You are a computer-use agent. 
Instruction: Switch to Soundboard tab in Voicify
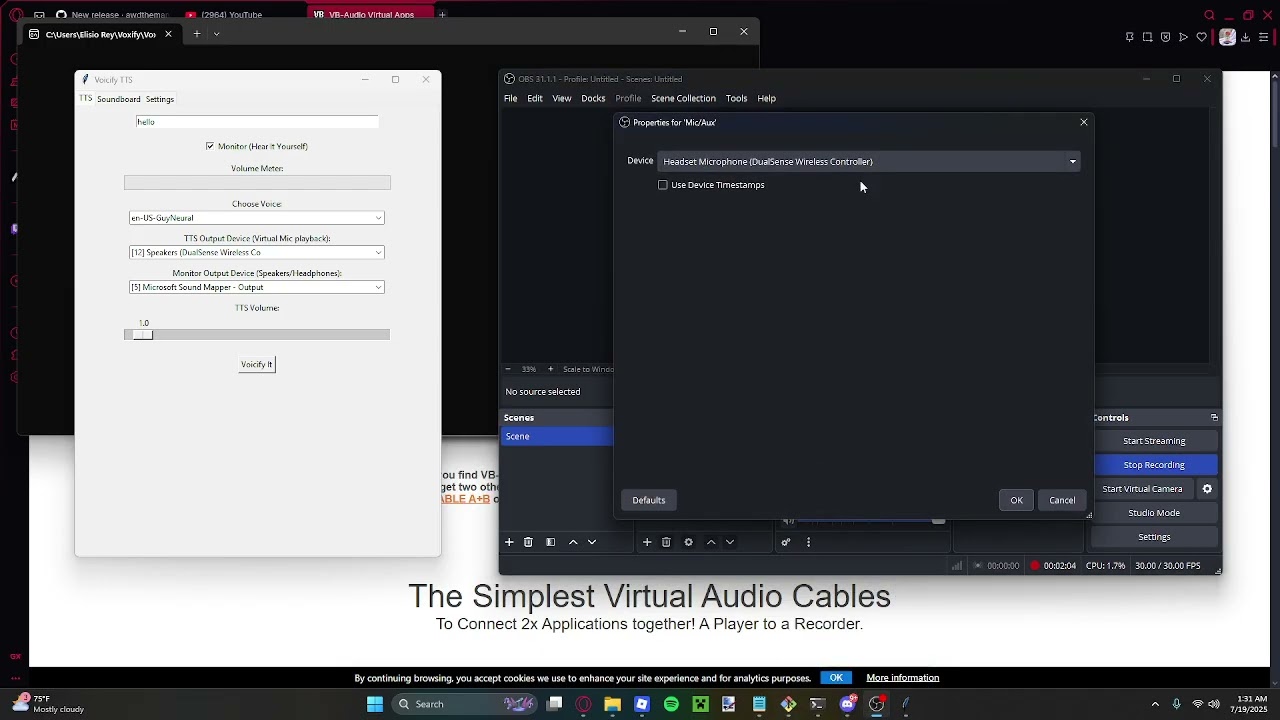coord(118,99)
